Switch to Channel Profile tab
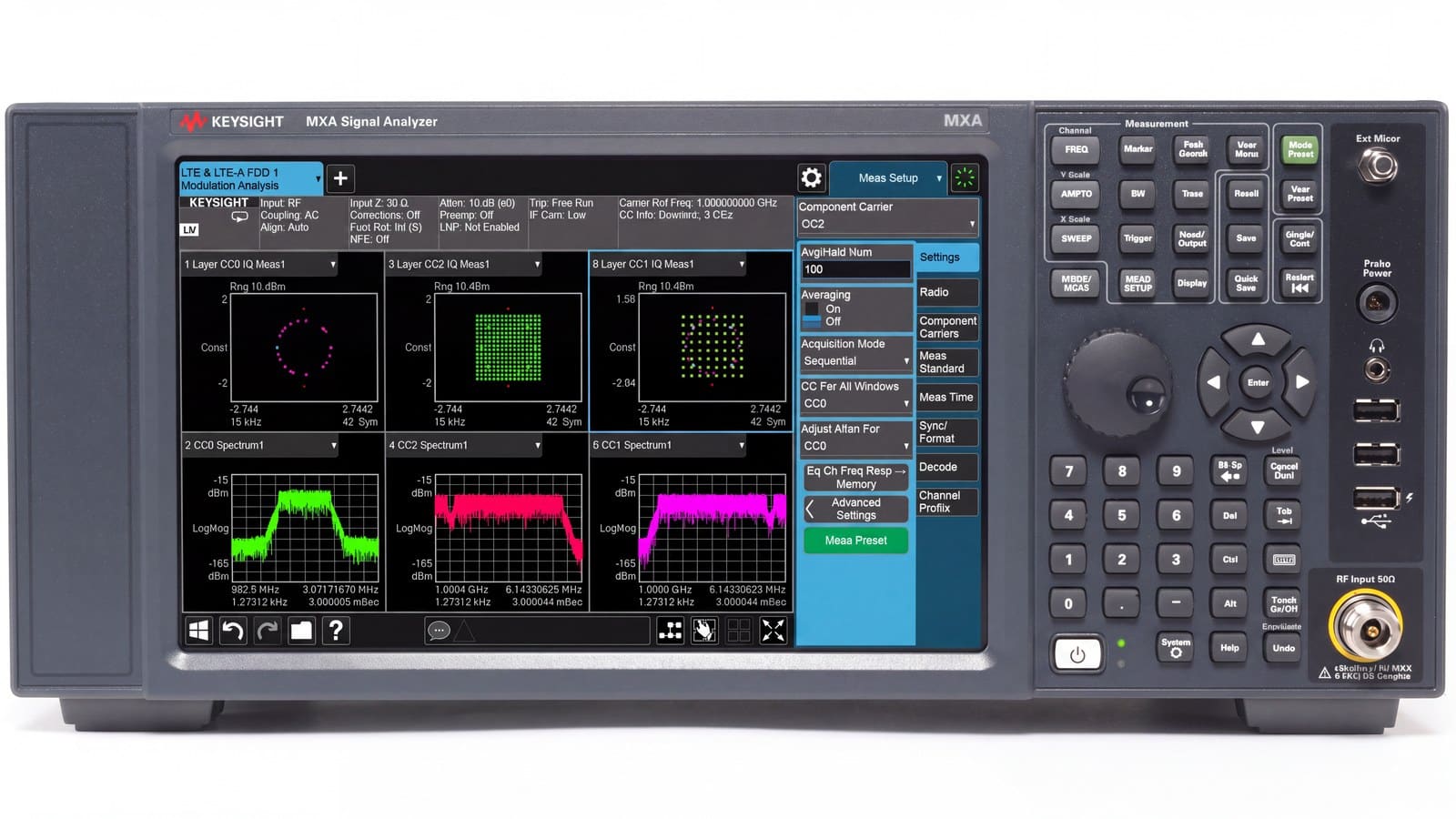Viewport: 1456px width, 819px height. click(947, 501)
